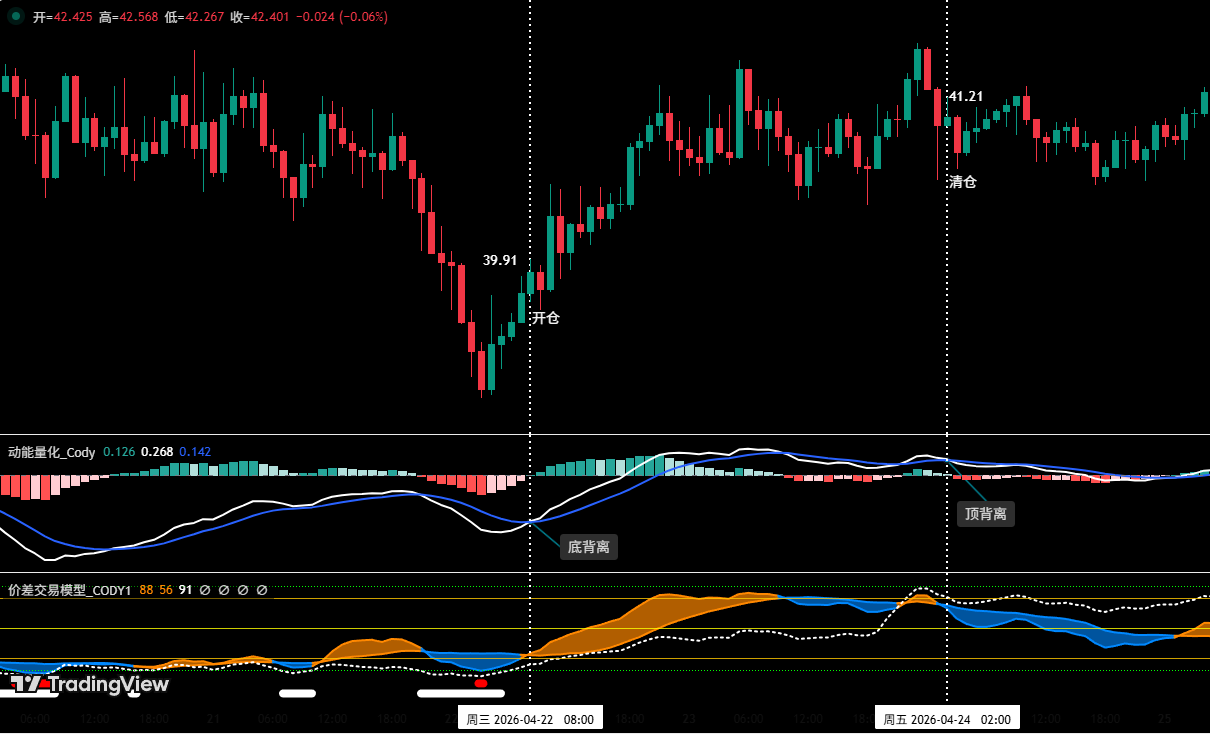The width and height of the screenshot is (1210, 736).
Task: Click the 清仓 exit marker text
Action: [x=963, y=182]
